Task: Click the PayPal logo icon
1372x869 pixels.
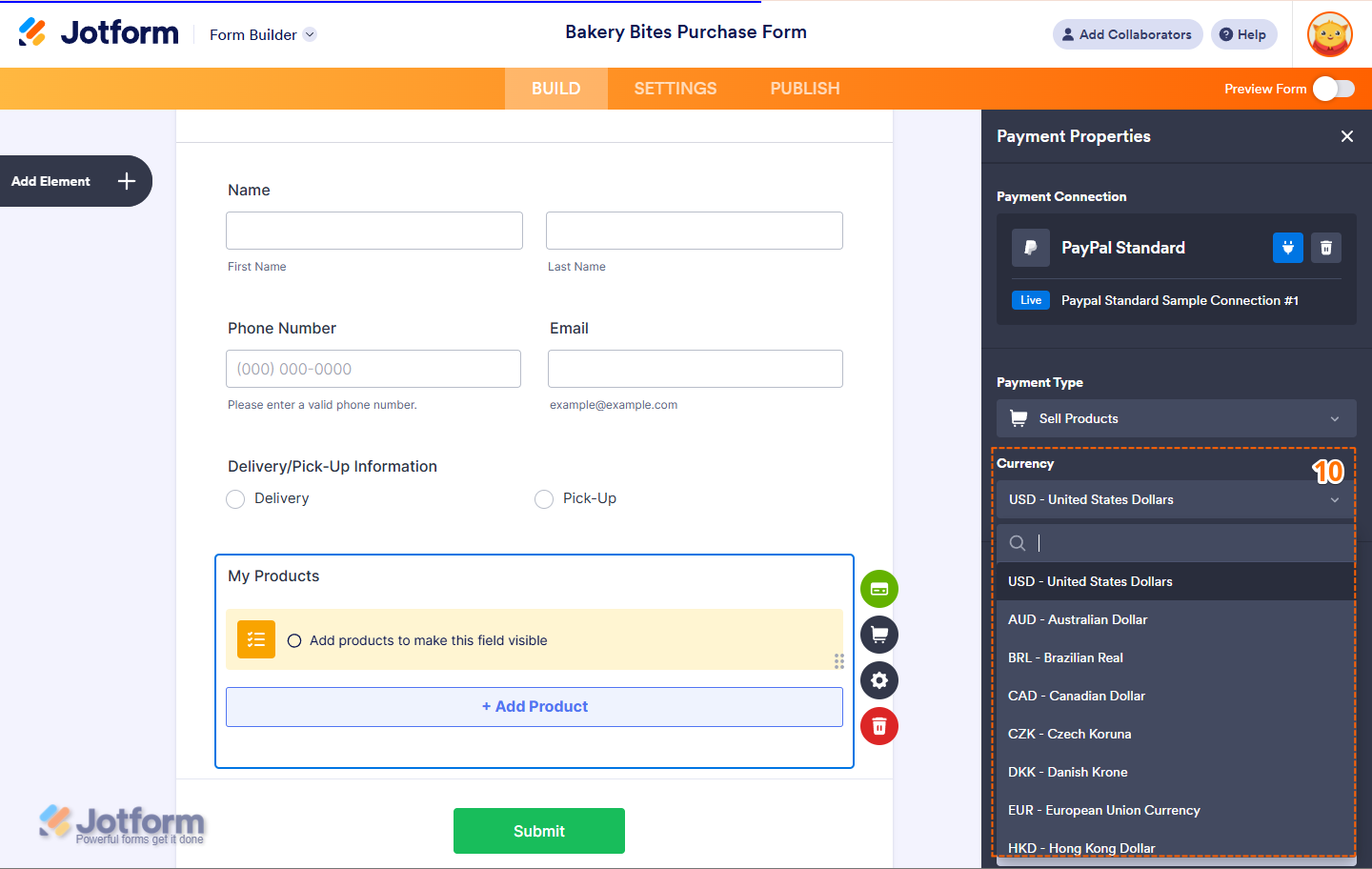Action: coord(1031,248)
